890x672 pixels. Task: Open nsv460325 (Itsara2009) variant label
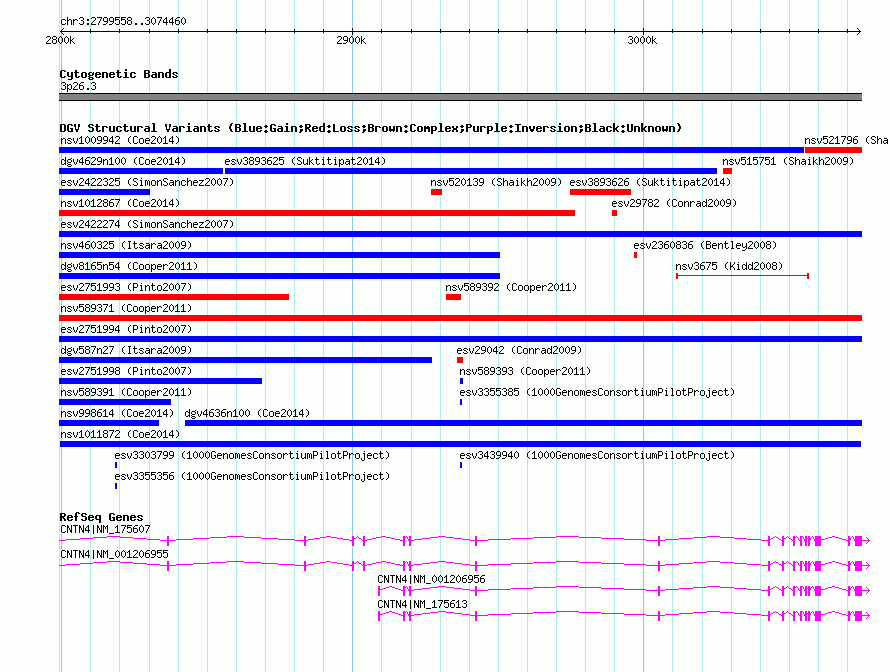(x=126, y=245)
